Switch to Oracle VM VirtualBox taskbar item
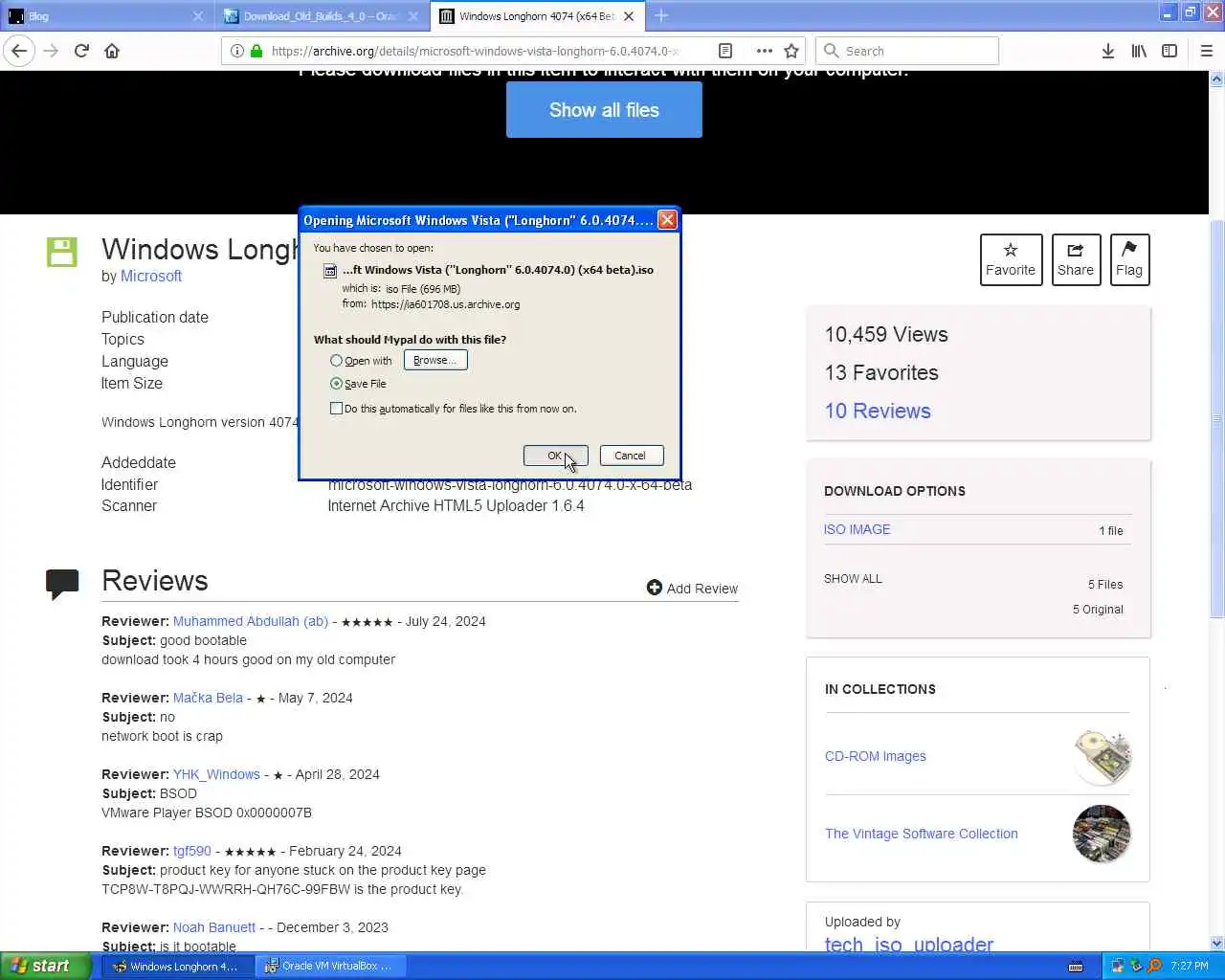Screen dimensions: 1225x980 tap(331, 966)
